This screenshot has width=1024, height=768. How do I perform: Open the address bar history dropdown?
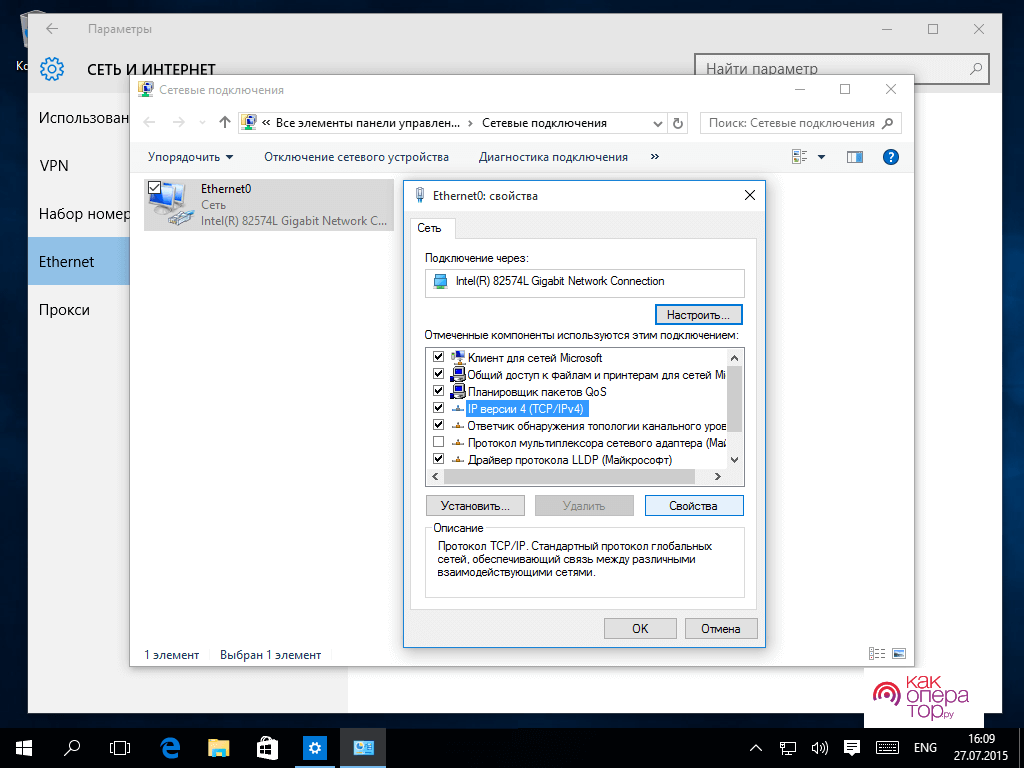pos(658,123)
